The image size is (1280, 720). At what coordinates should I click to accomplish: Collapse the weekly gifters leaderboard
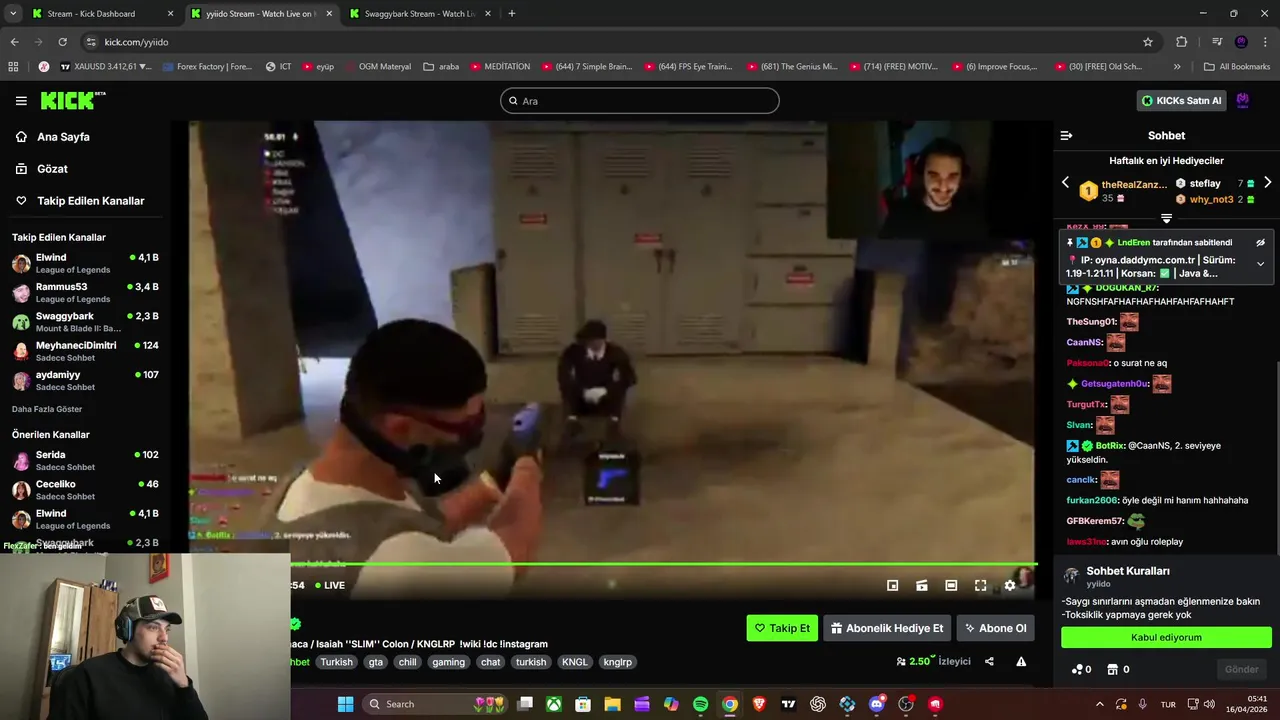click(x=1166, y=218)
